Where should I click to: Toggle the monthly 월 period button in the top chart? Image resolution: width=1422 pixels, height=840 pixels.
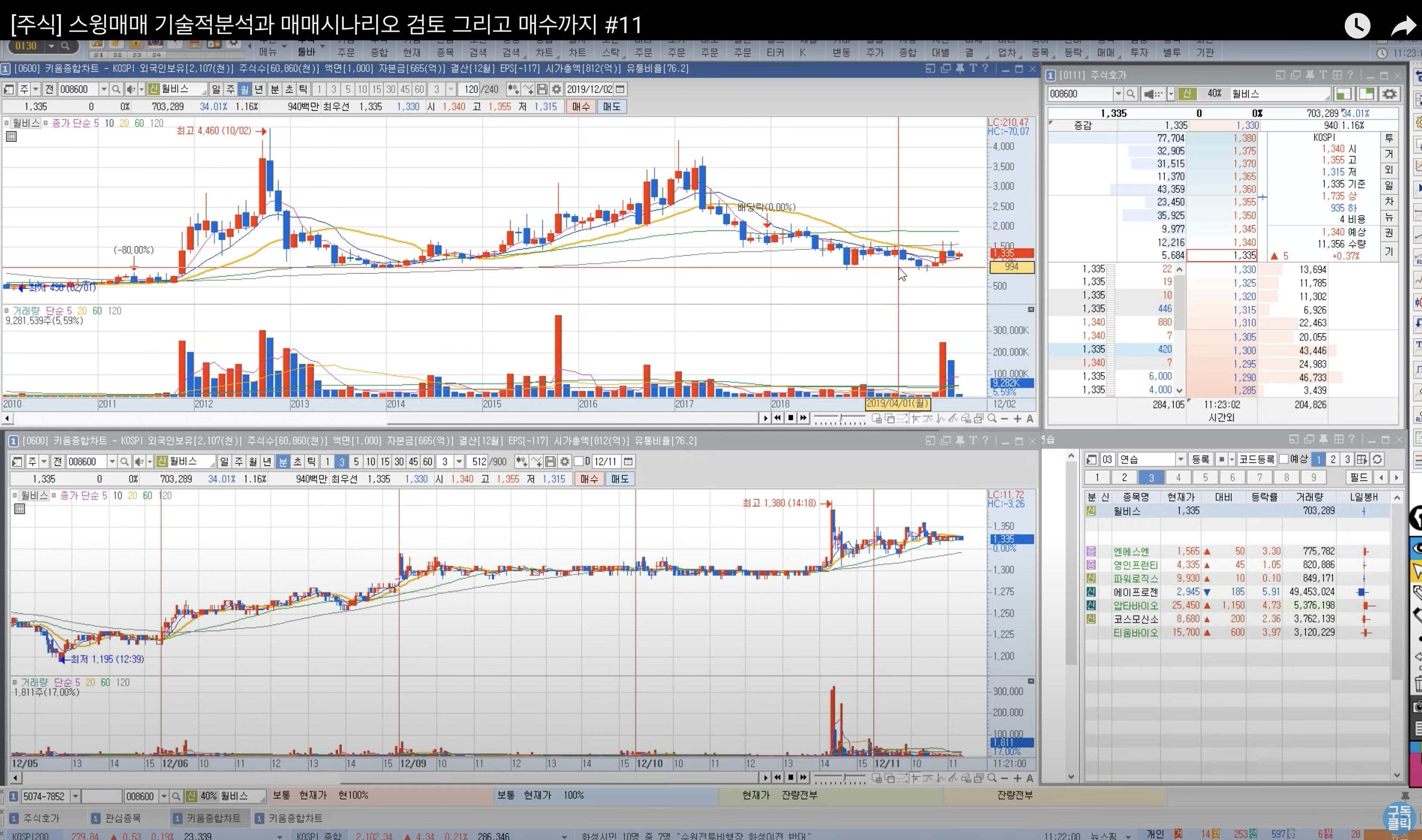click(x=245, y=89)
